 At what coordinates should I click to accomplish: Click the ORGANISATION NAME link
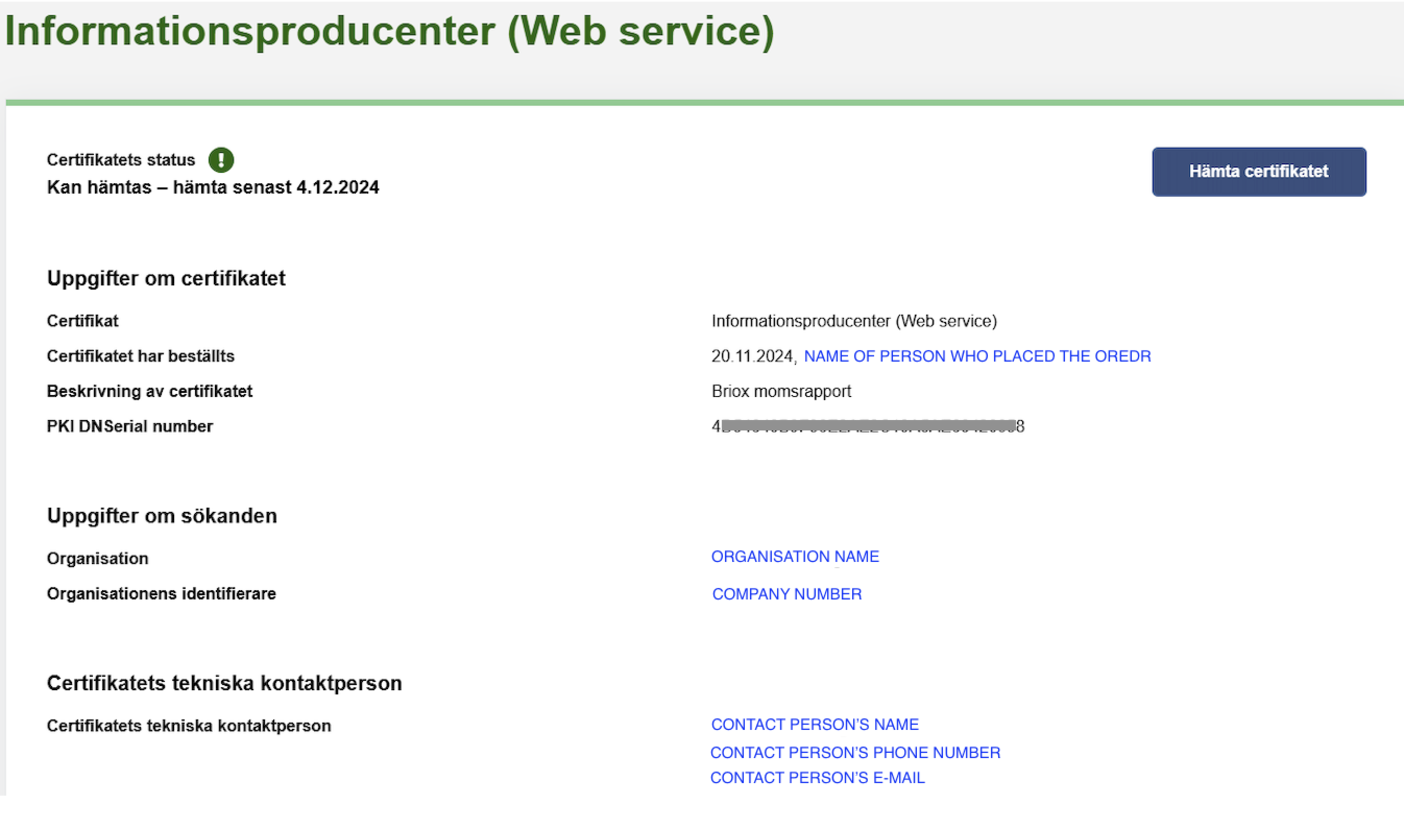click(x=795, y=557)
